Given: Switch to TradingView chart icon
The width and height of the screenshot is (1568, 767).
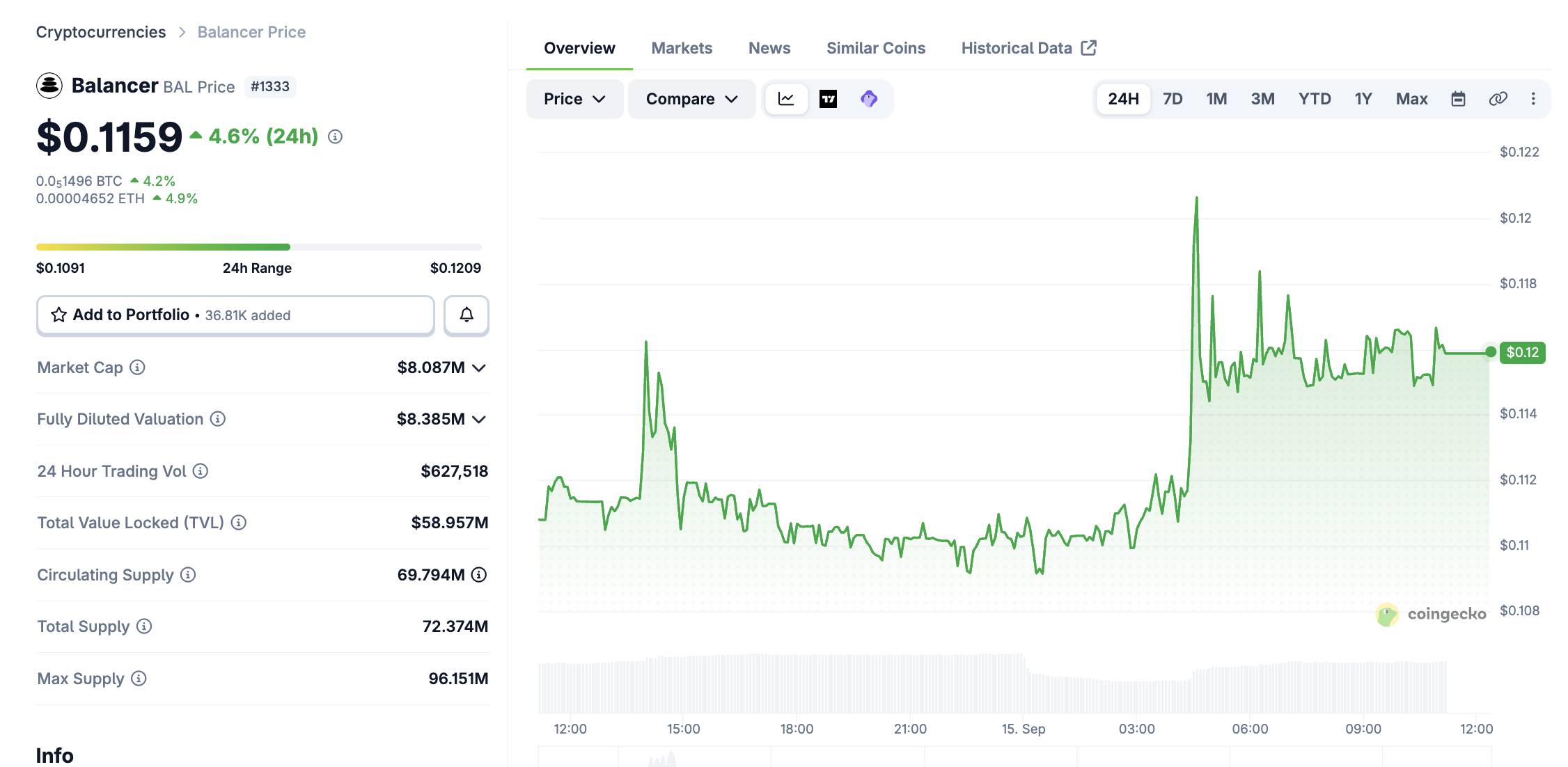Looking at the screenshot, I should (x=828, y=99).
